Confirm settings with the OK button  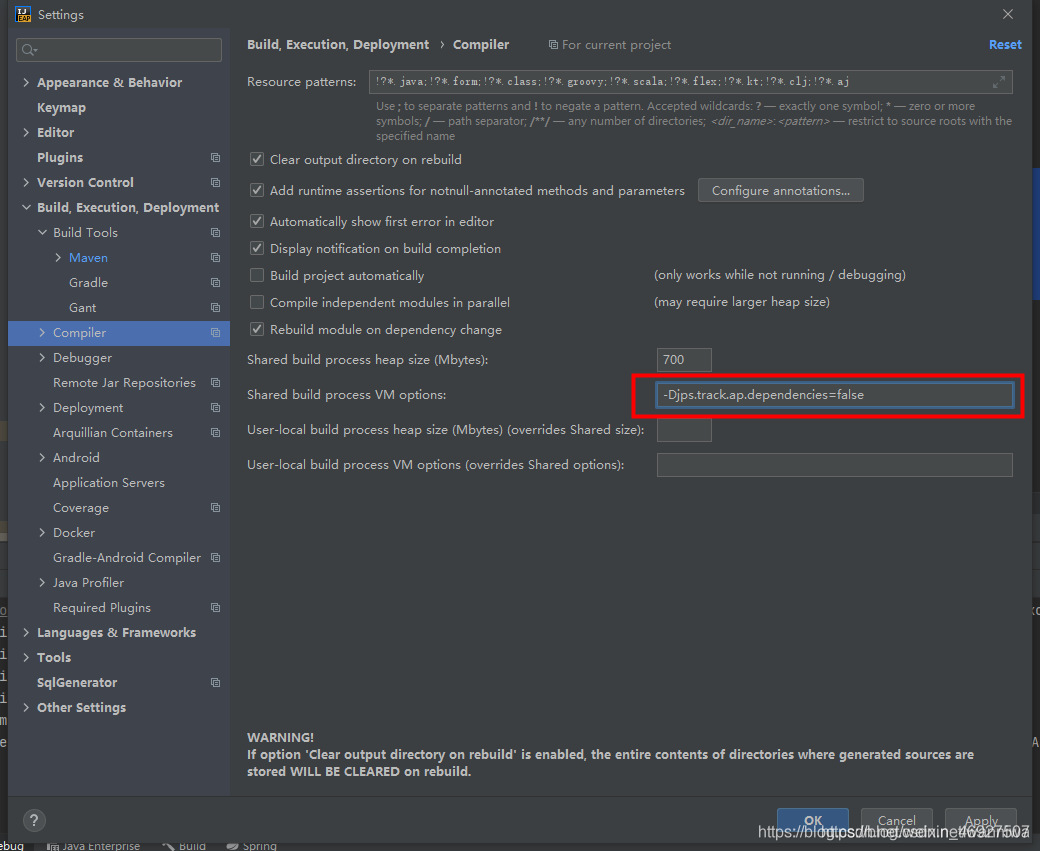pyautogui.click(x=812, y=820)
